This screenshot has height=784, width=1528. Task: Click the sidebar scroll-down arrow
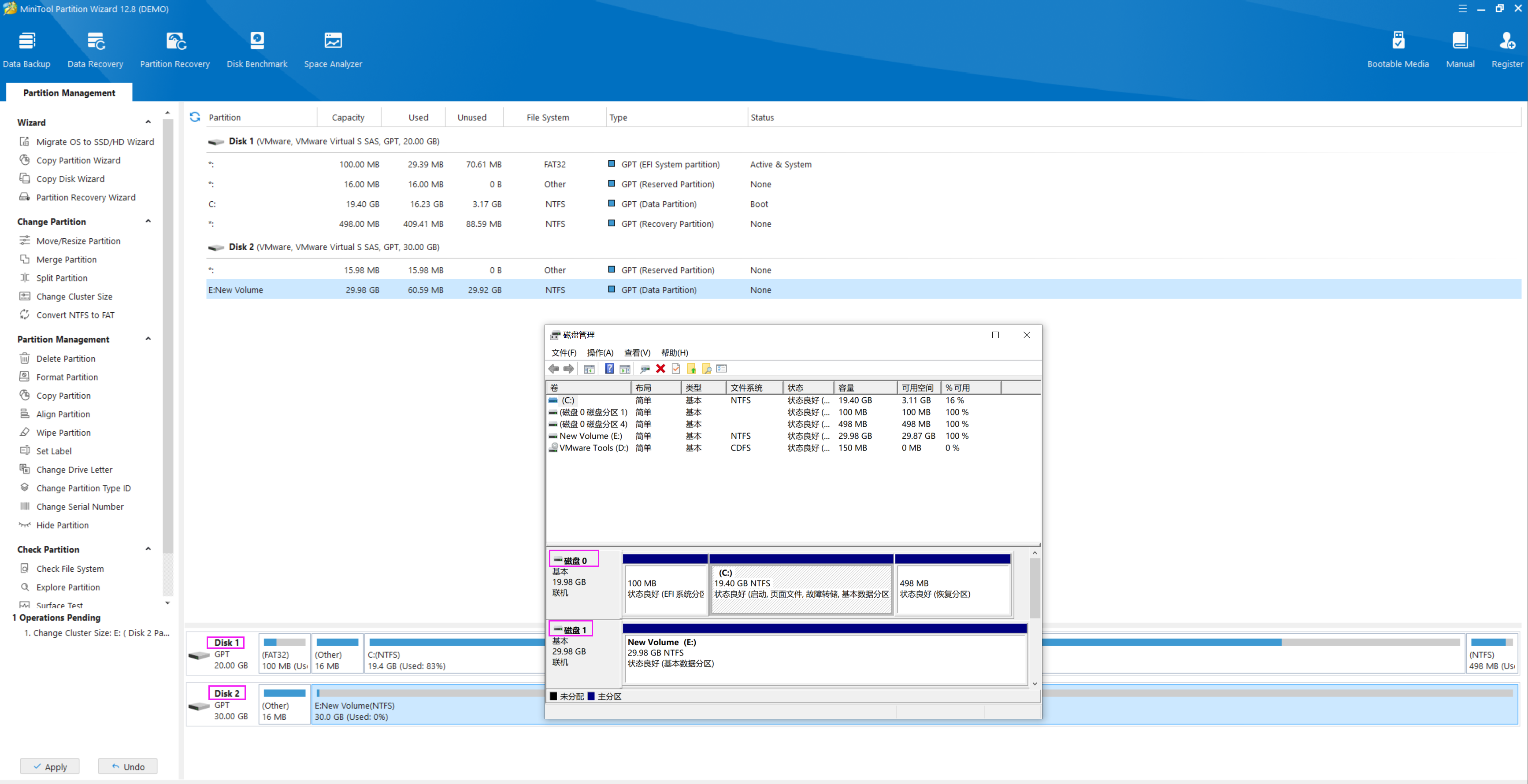pyautogui.click(x=167, y=603)
